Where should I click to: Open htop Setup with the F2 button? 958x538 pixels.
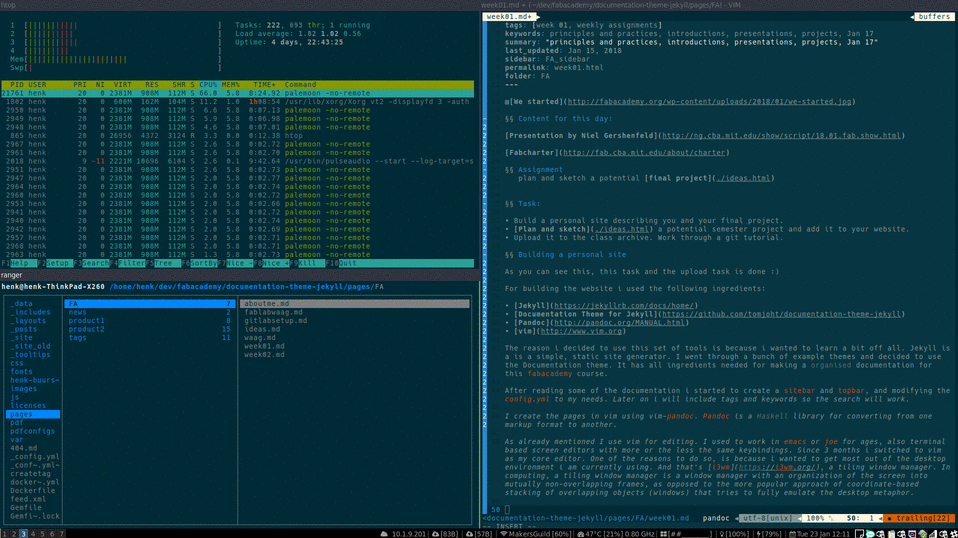click(54, 263)
